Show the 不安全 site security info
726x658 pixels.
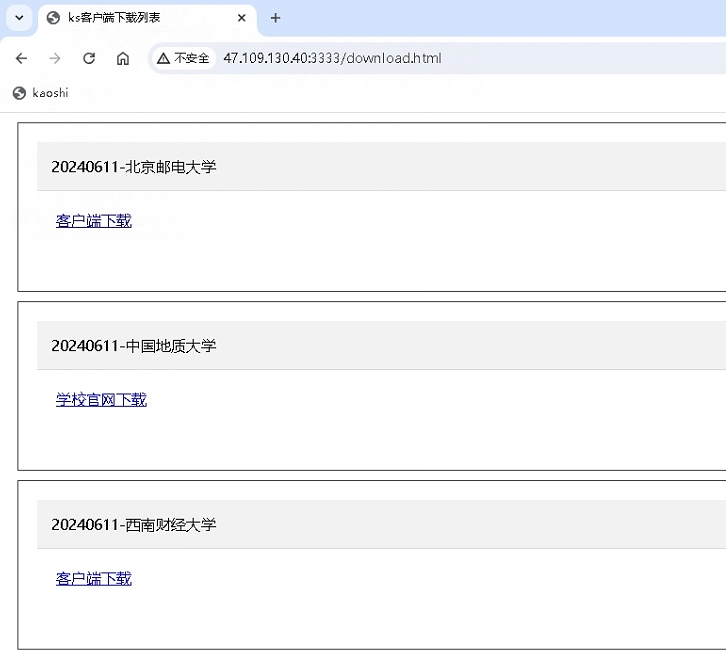(x=183, y=58)
